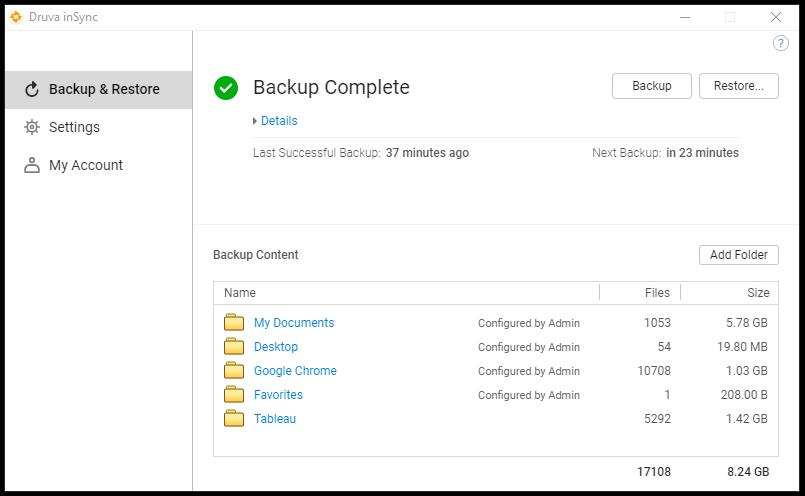Click the green Backup Complete checkmark icon
This screenshot has height=496, width=805.
coord(226,88)
